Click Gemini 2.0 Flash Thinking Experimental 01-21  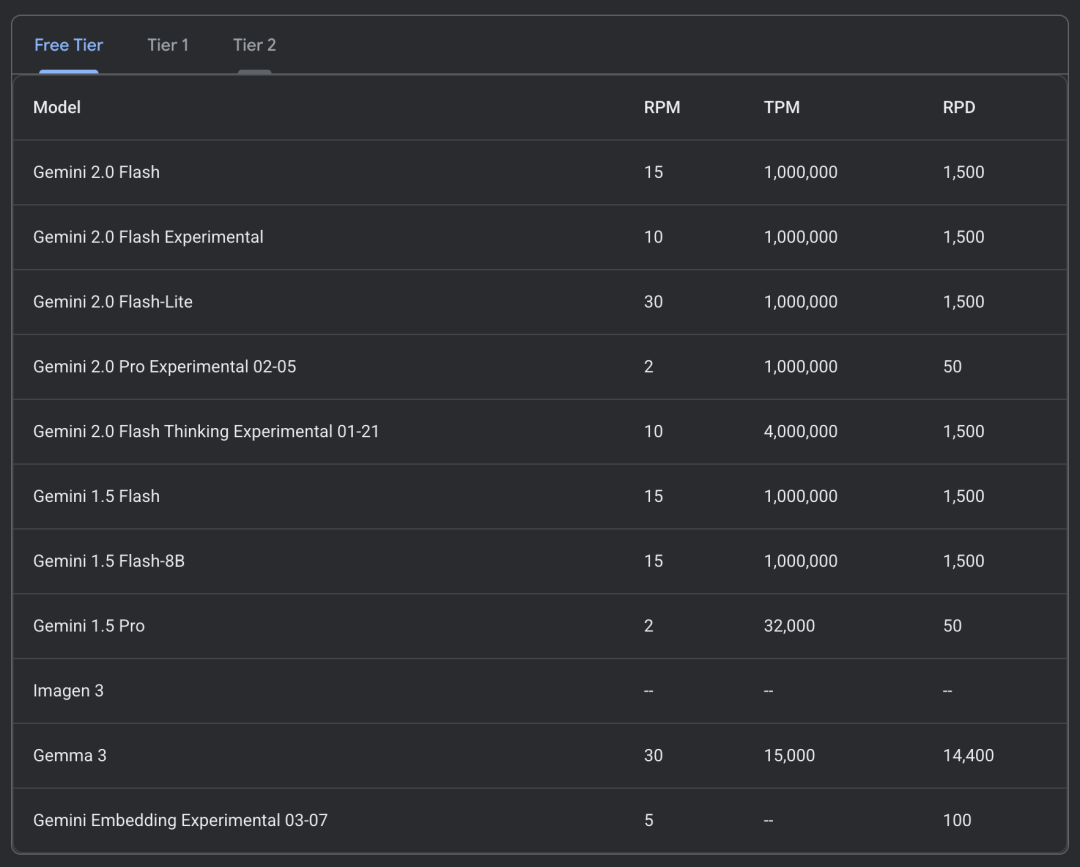pos(206,432)
